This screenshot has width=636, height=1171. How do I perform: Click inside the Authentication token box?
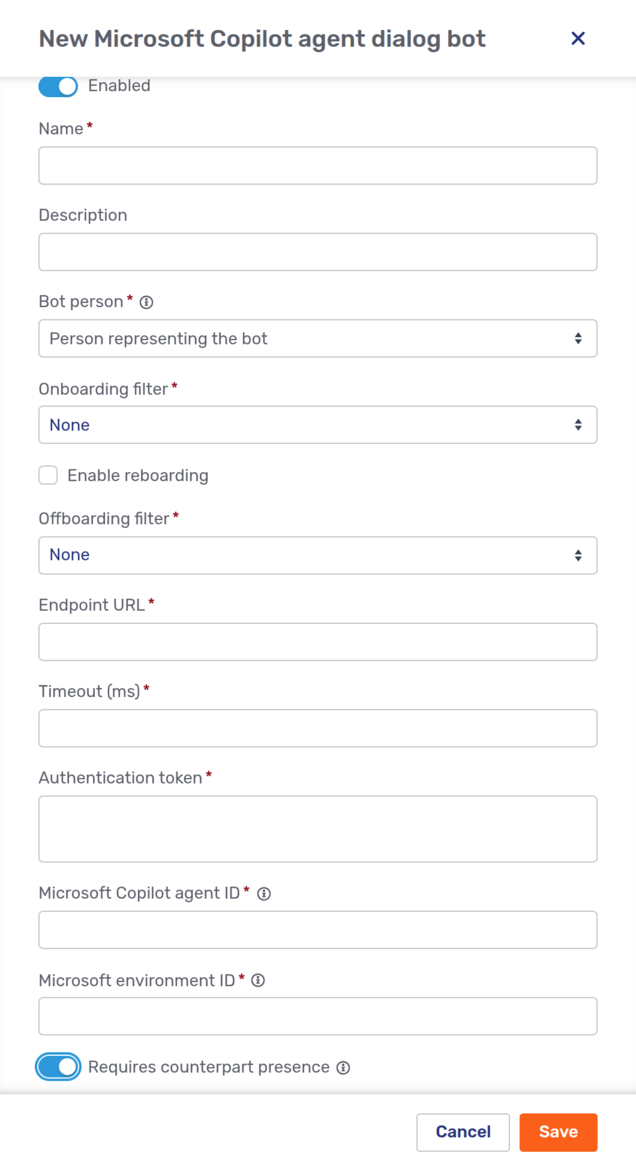point(317,828)
